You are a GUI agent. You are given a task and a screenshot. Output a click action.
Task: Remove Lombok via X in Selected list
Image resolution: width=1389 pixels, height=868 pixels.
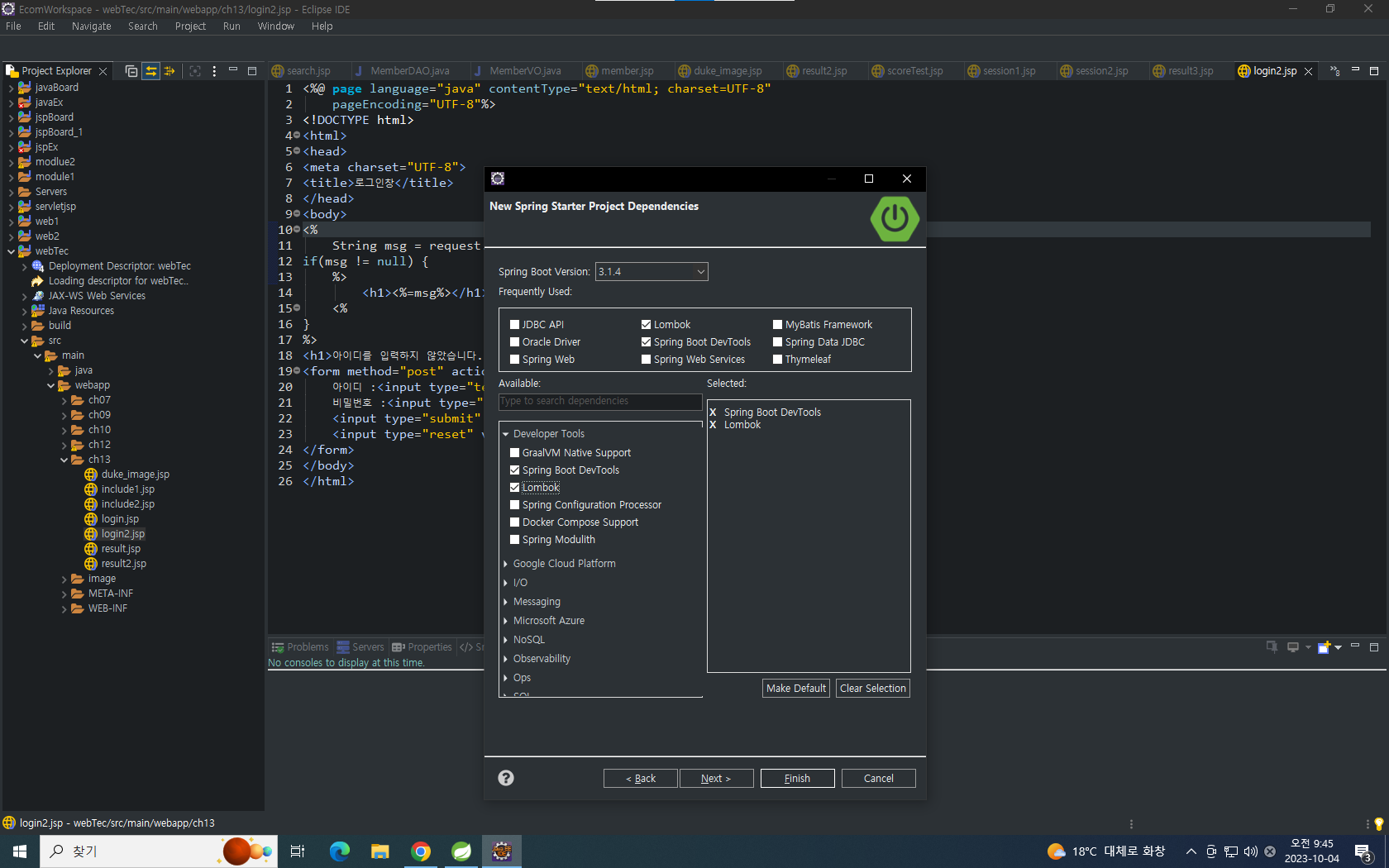[x=713, y=425]
